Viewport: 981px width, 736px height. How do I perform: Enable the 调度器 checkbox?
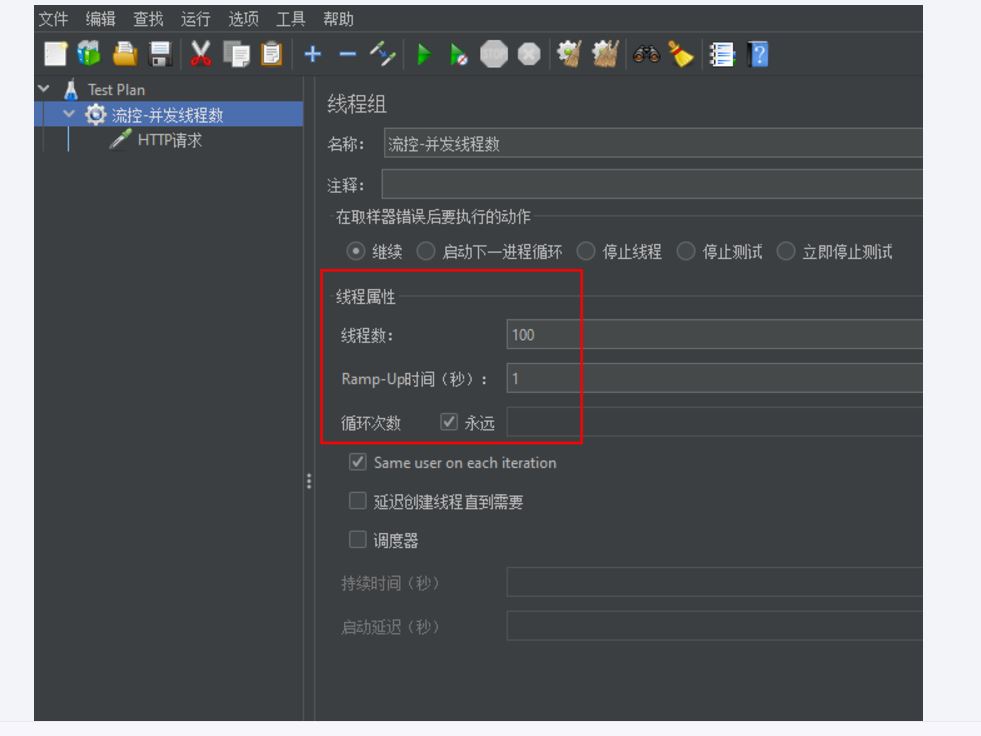click(358, 539)
